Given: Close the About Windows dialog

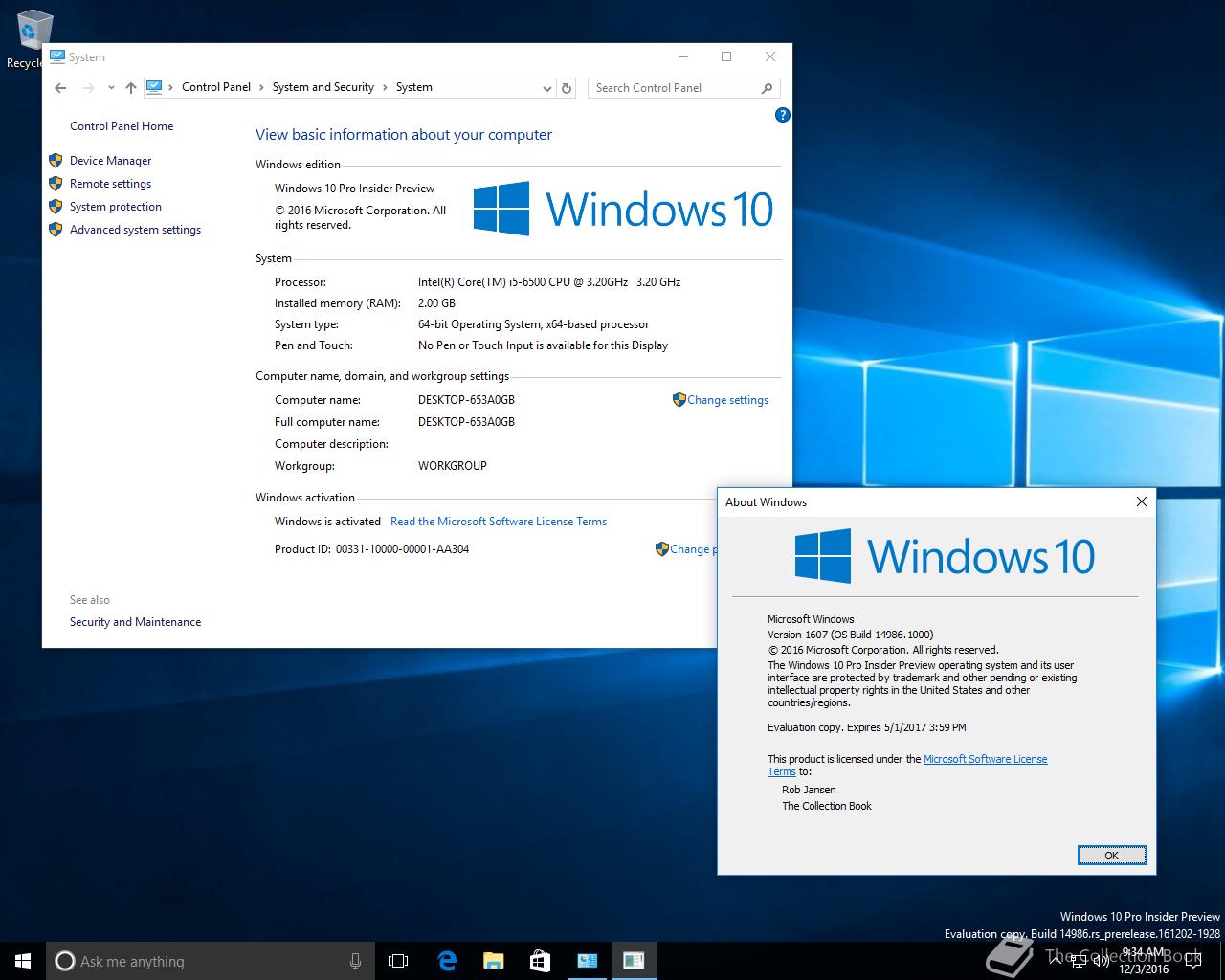Looking at the screenshot, I should click(1141, 501).
